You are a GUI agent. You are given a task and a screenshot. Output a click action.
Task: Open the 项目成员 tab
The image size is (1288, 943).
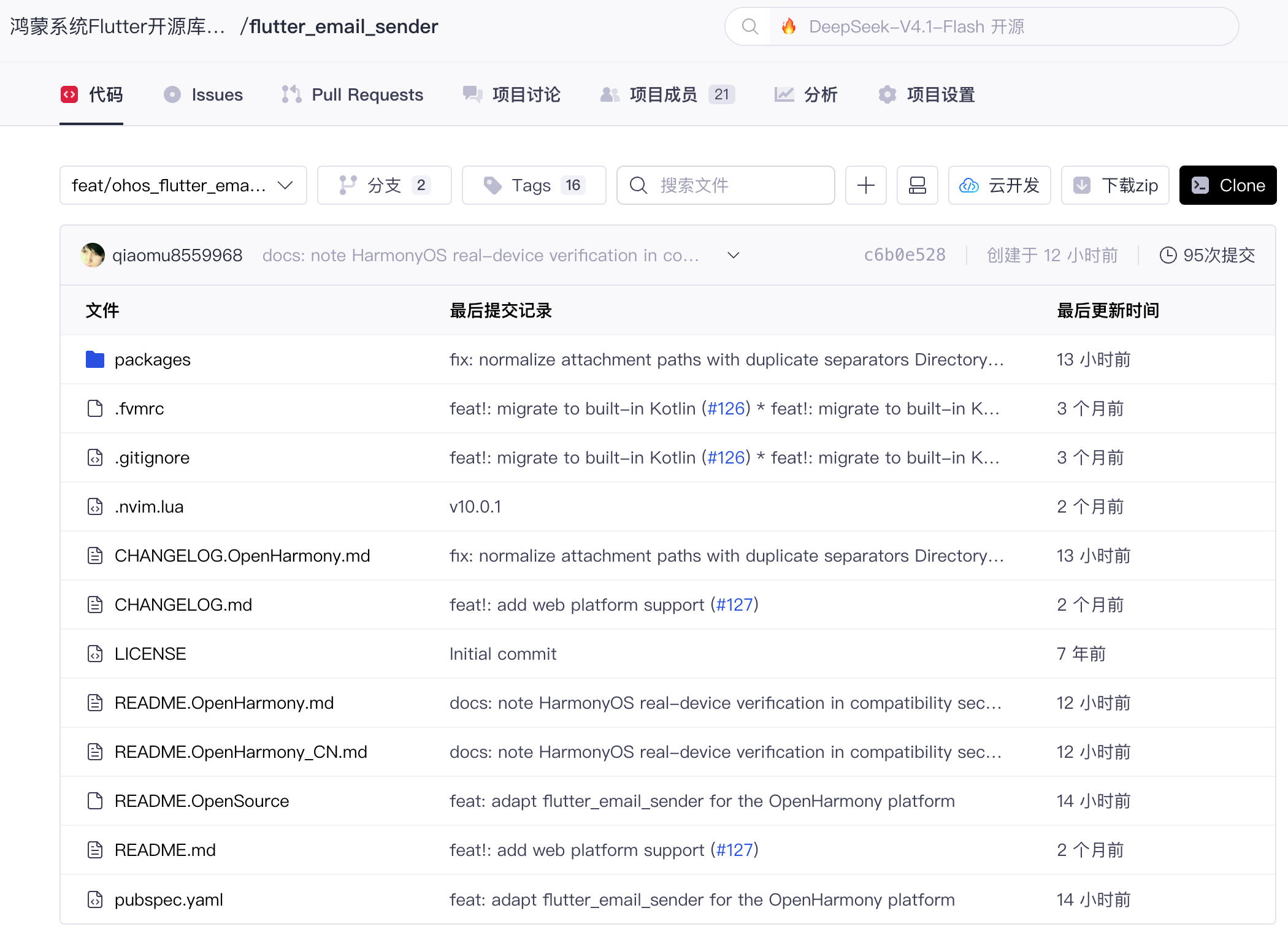click(667, 94)
